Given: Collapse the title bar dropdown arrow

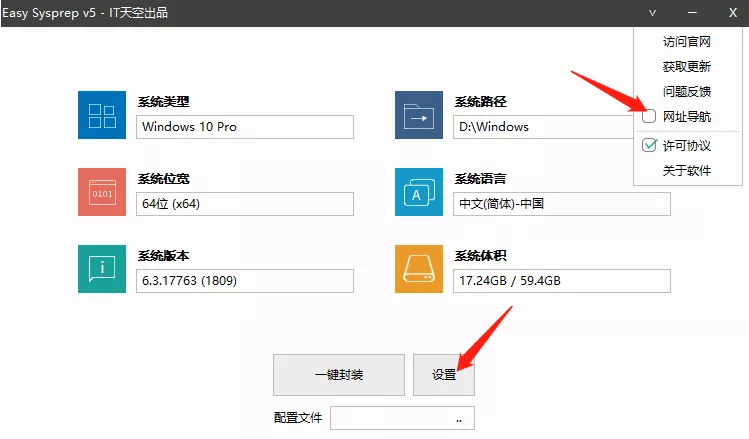Looking at the screenshot, I should (x=653, y=13).
